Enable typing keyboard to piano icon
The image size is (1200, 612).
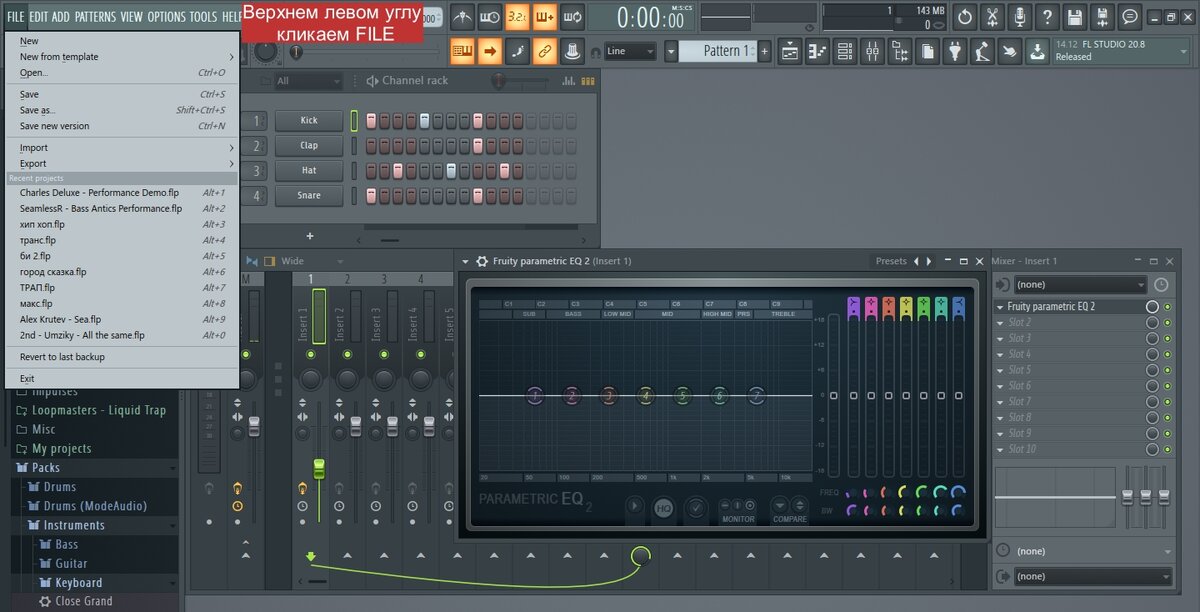coord(463,51)
